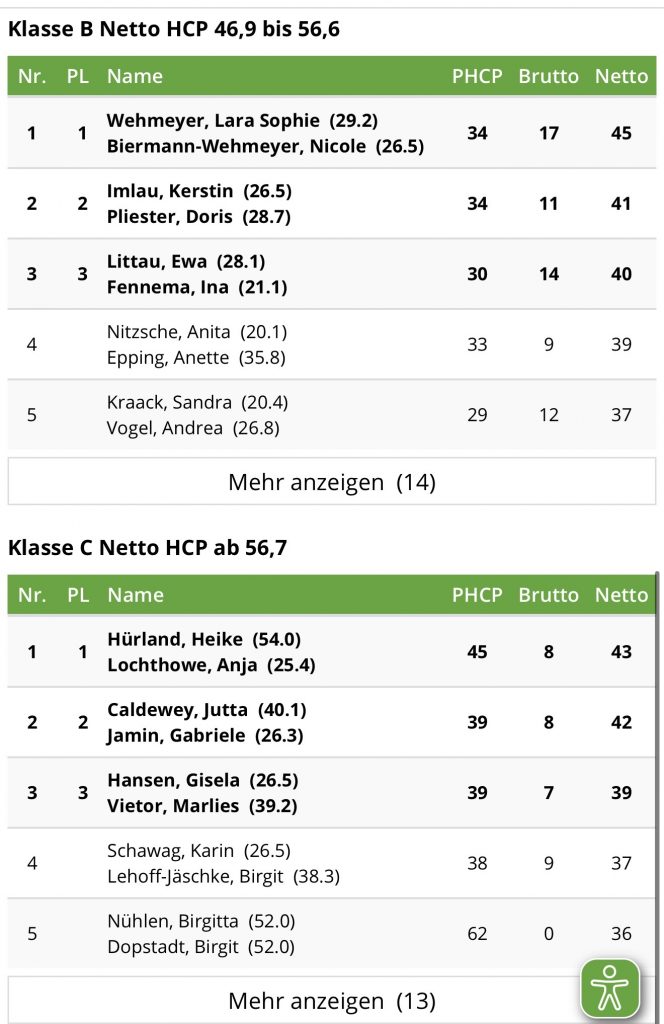664x1024 pixels.
Task: Select Schawag, Karin row
Action: click(x=332, y=863)
